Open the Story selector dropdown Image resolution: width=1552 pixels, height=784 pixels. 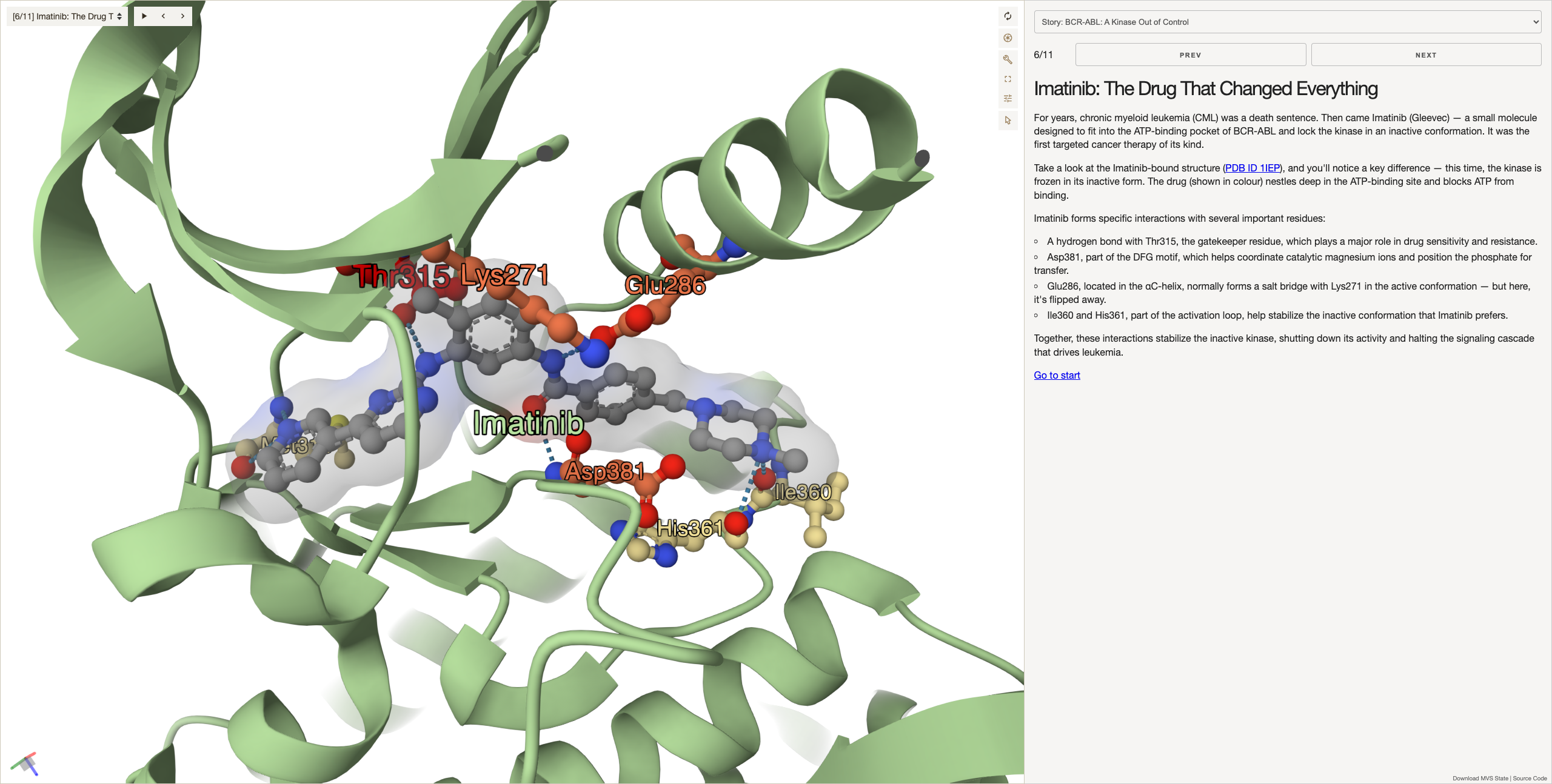click(1288, 22)
